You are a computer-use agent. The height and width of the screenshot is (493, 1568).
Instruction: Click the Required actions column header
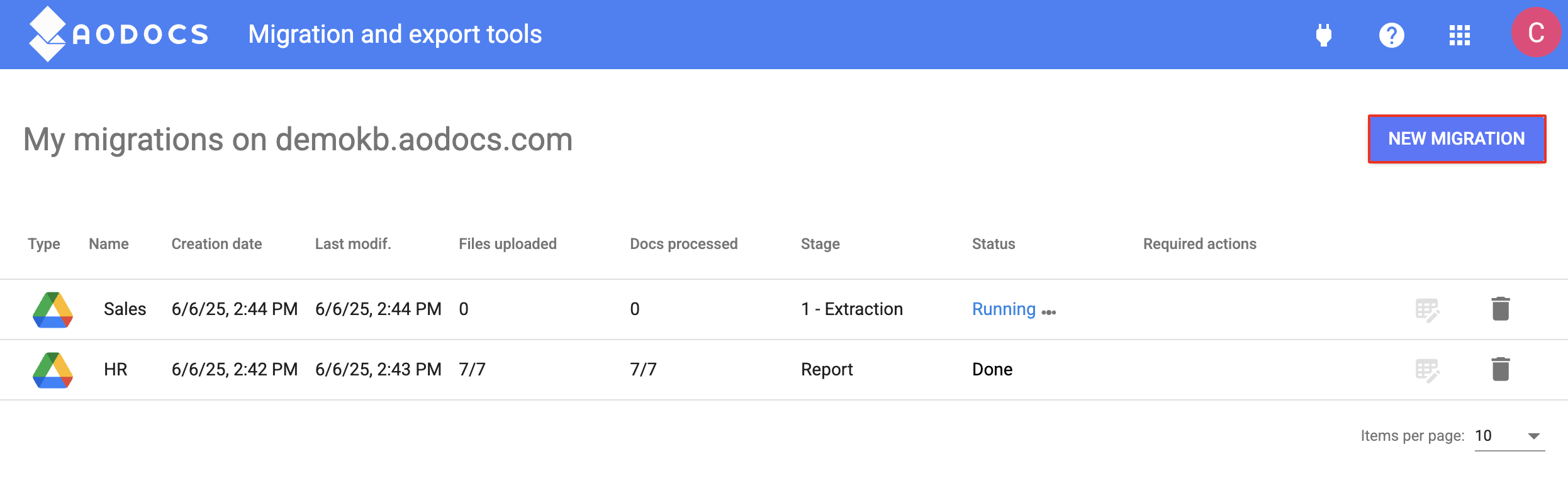(1200, 244)
